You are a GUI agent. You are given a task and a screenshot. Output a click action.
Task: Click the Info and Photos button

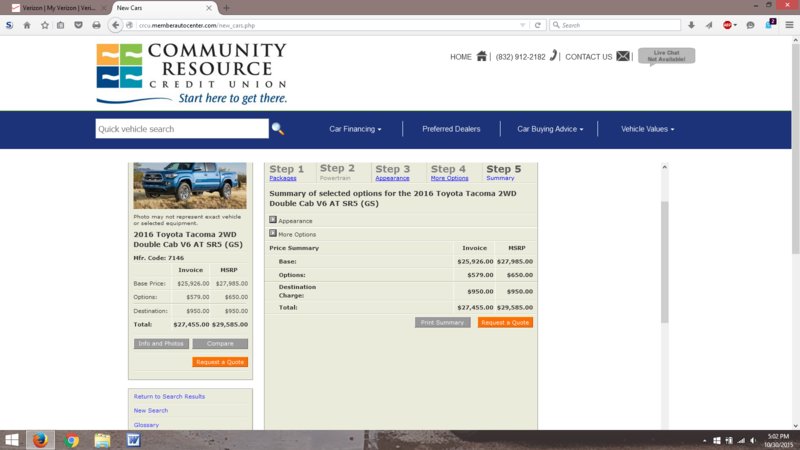[x=161, y=343]
